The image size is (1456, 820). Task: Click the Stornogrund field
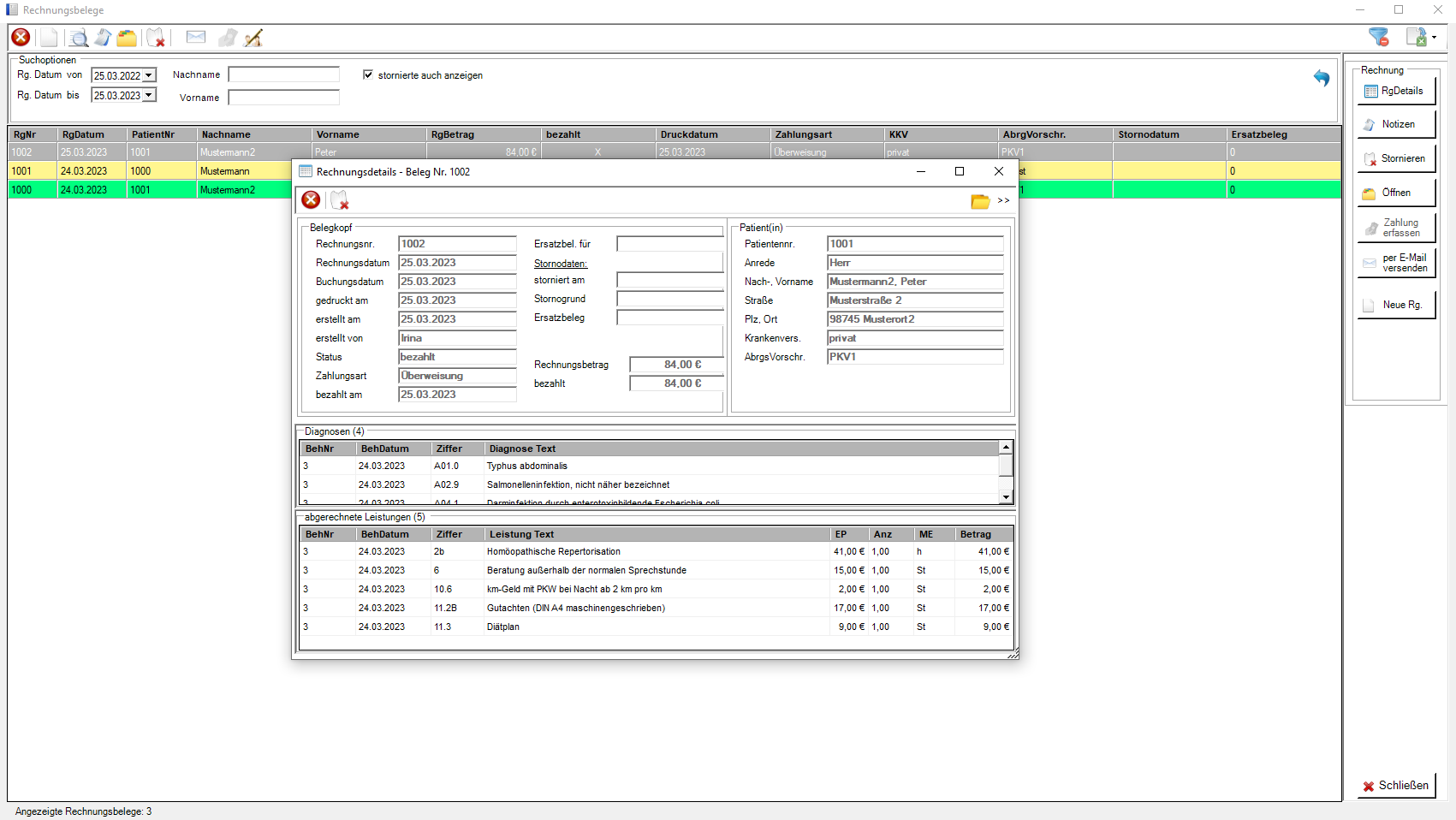click(670, 299)
